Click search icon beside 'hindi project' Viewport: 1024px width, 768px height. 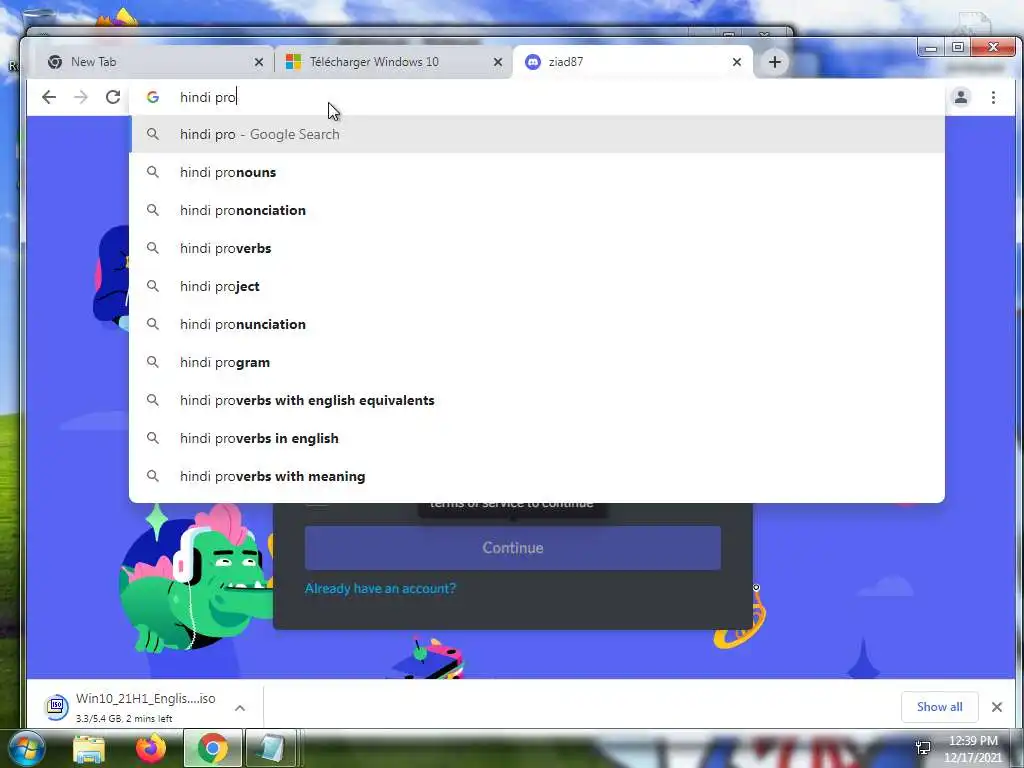[153, 285]
